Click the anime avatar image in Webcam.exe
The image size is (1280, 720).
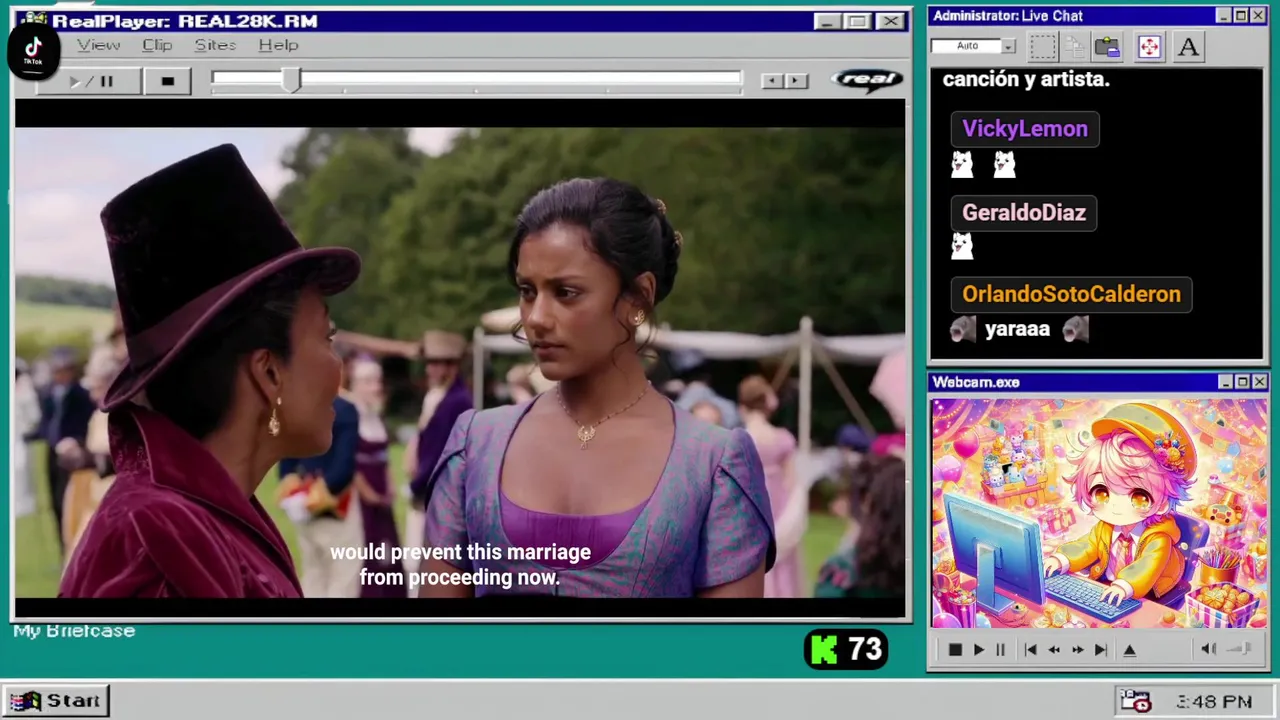1099,513
